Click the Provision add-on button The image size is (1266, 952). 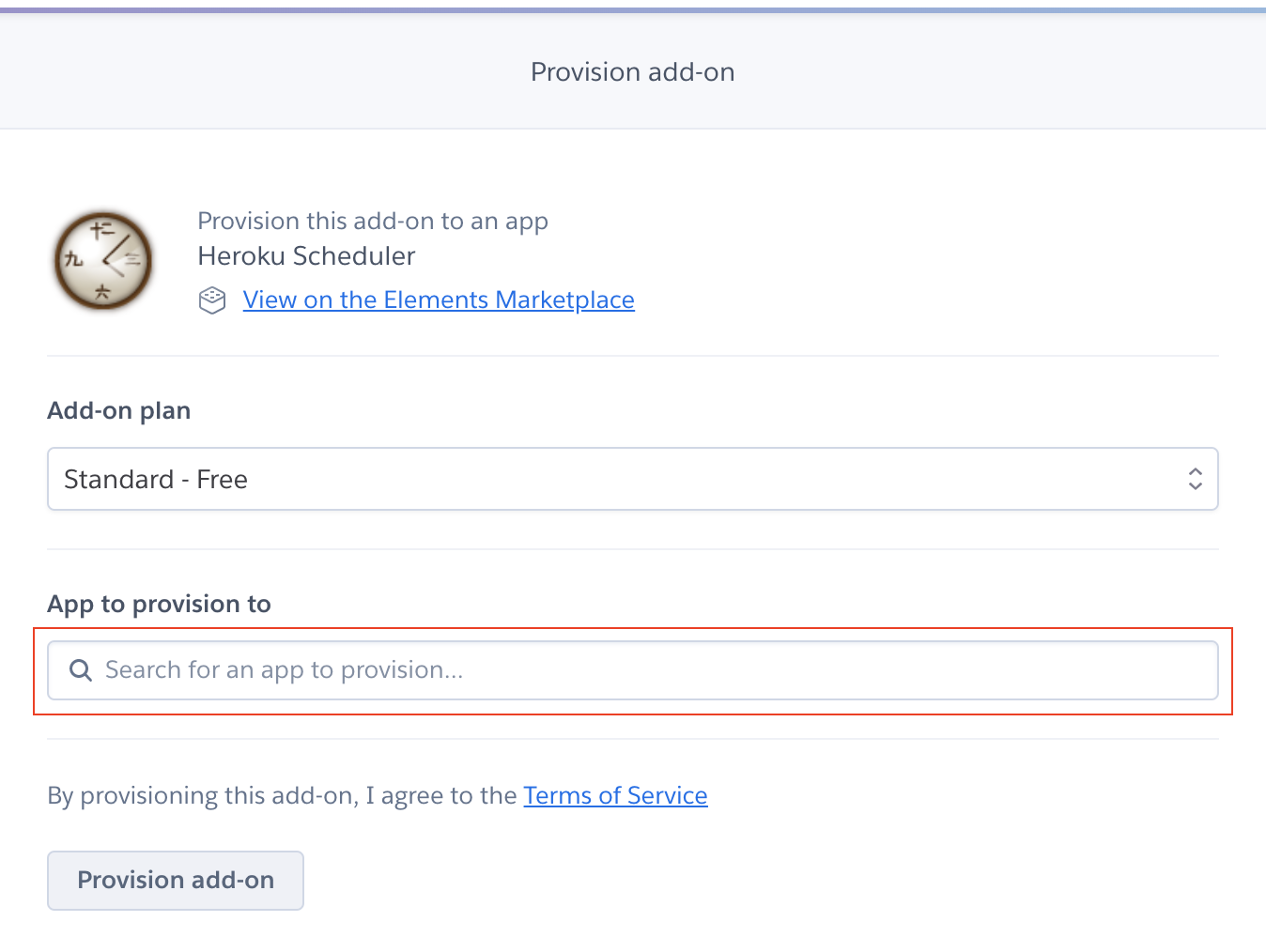176,881
